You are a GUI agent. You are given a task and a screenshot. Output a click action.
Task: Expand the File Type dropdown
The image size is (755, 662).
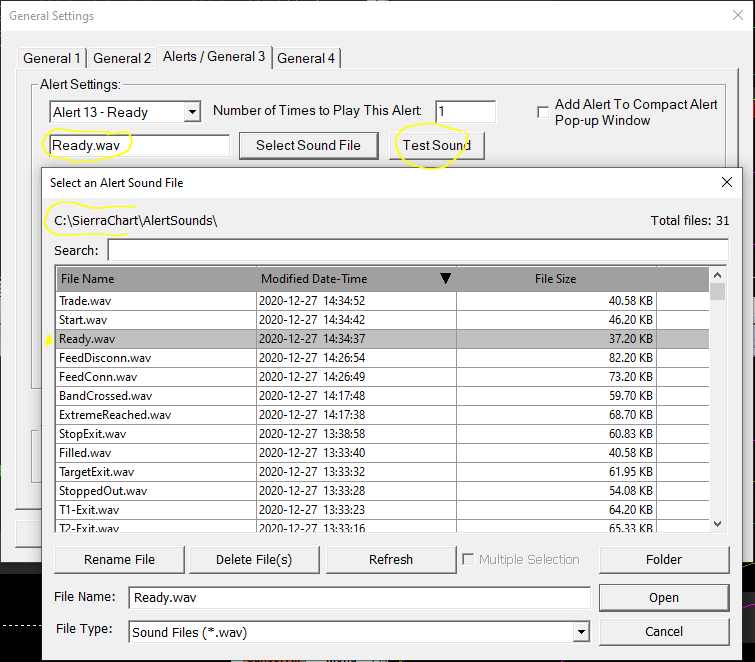(581, 632)
